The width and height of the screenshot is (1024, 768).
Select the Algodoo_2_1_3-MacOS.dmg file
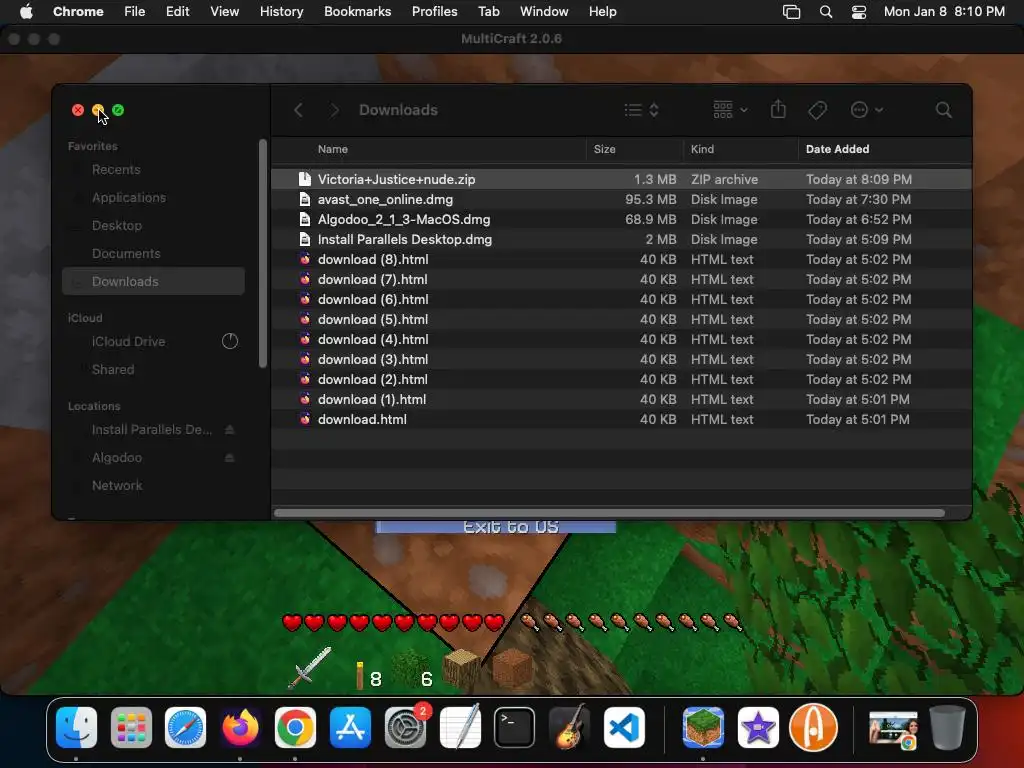(x=621, y=219)
